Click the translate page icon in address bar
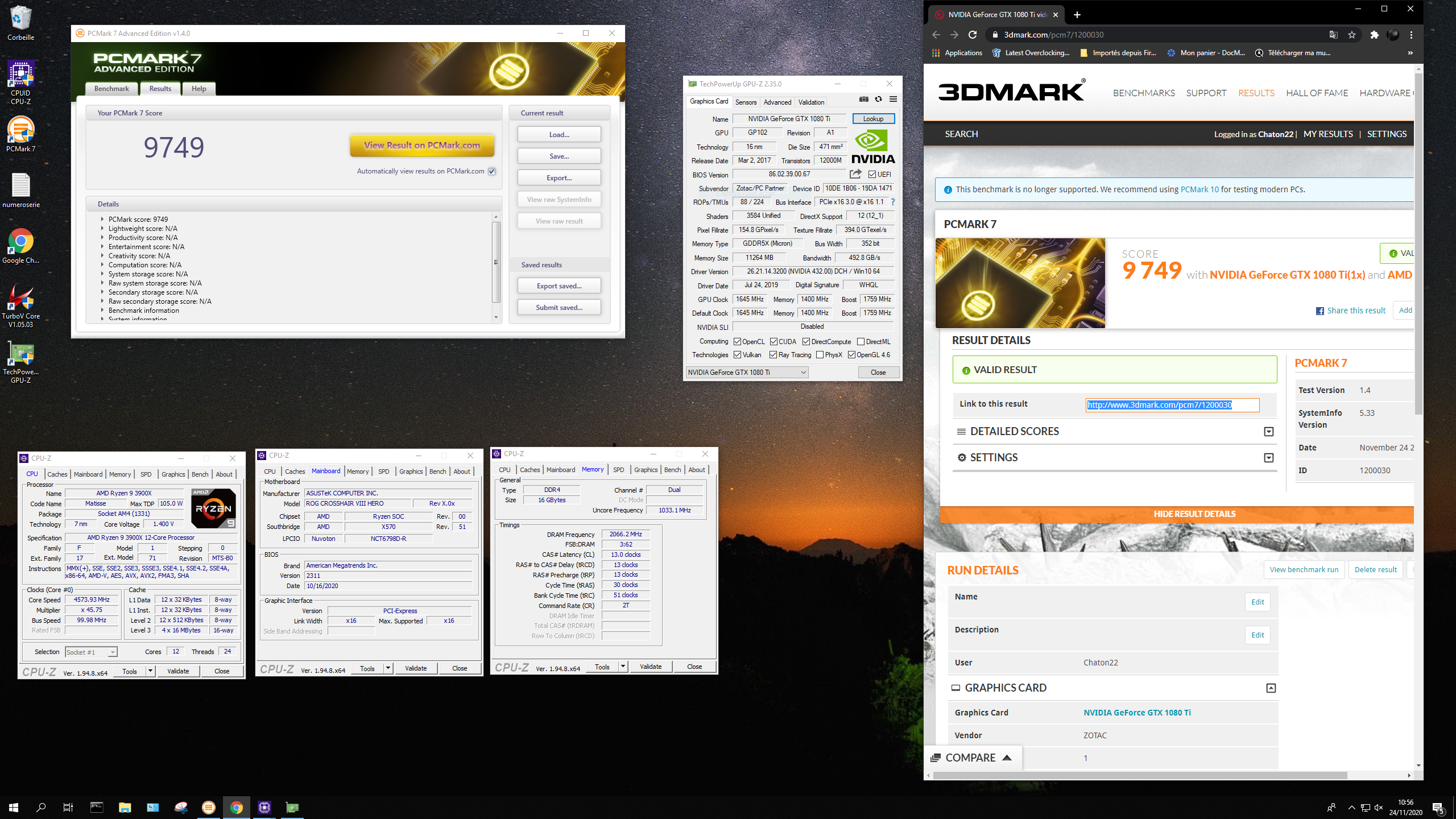 (x=1333, y=35)
